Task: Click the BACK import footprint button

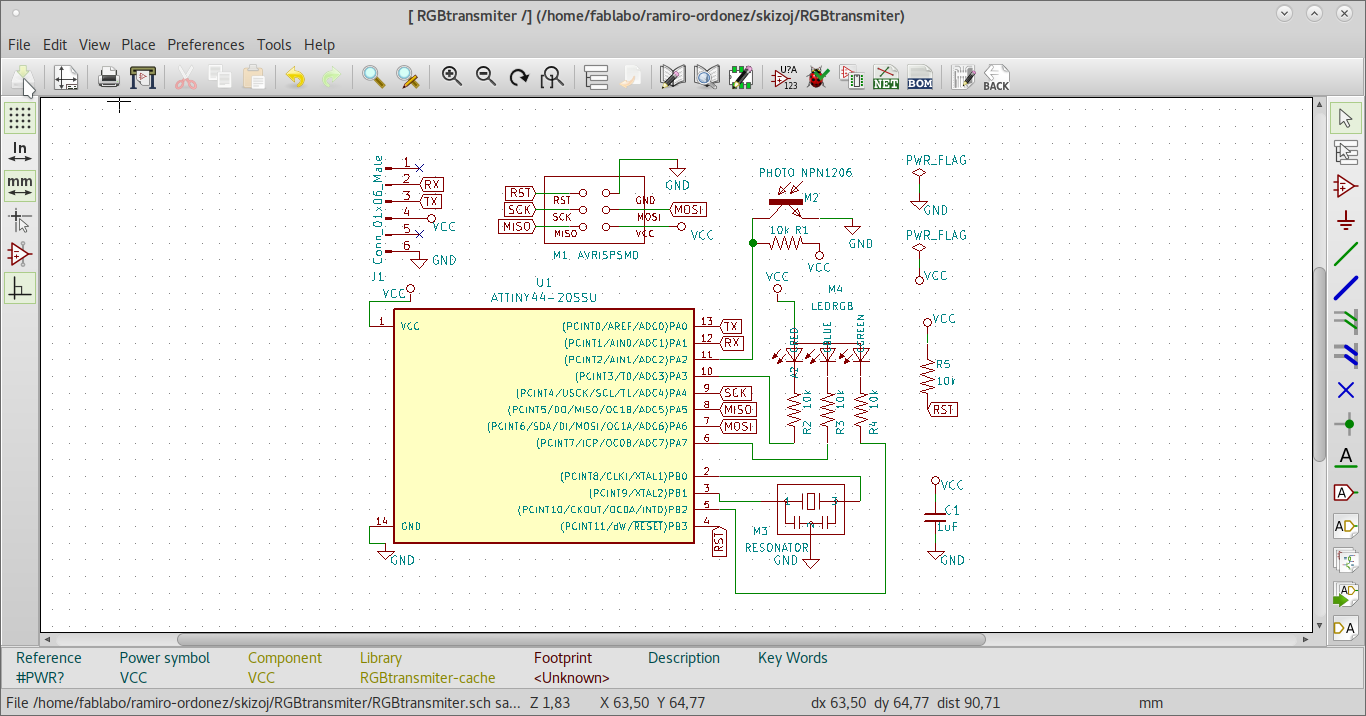Action: pyautogui.click(x=996, y=77)
